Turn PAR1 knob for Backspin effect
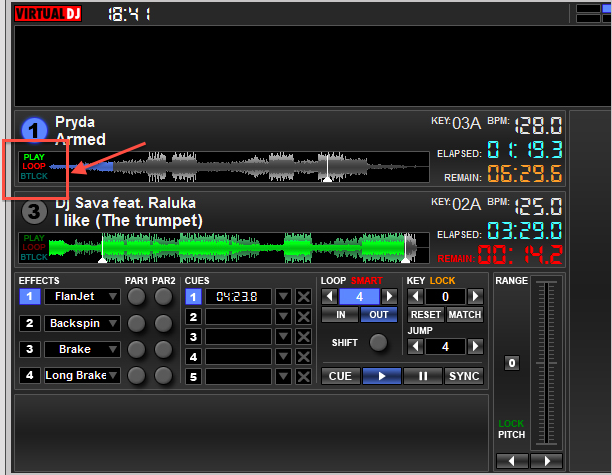Viewport: 612px width, 475px height. pos(137,323)
